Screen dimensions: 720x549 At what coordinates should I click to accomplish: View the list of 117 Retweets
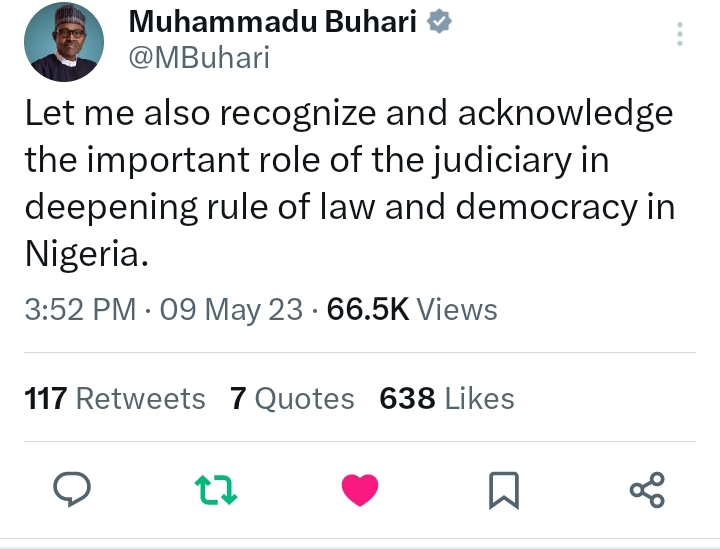(x=115, y=399)
